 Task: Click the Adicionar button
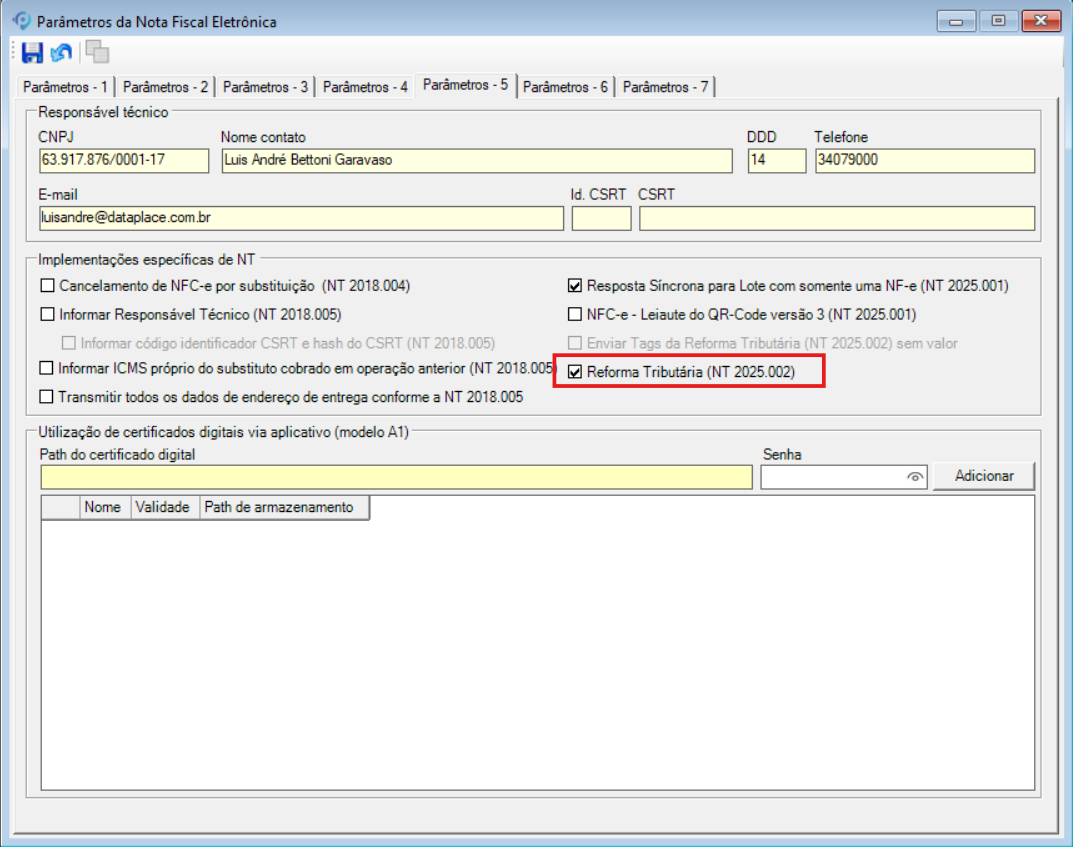tap(983, 476)
